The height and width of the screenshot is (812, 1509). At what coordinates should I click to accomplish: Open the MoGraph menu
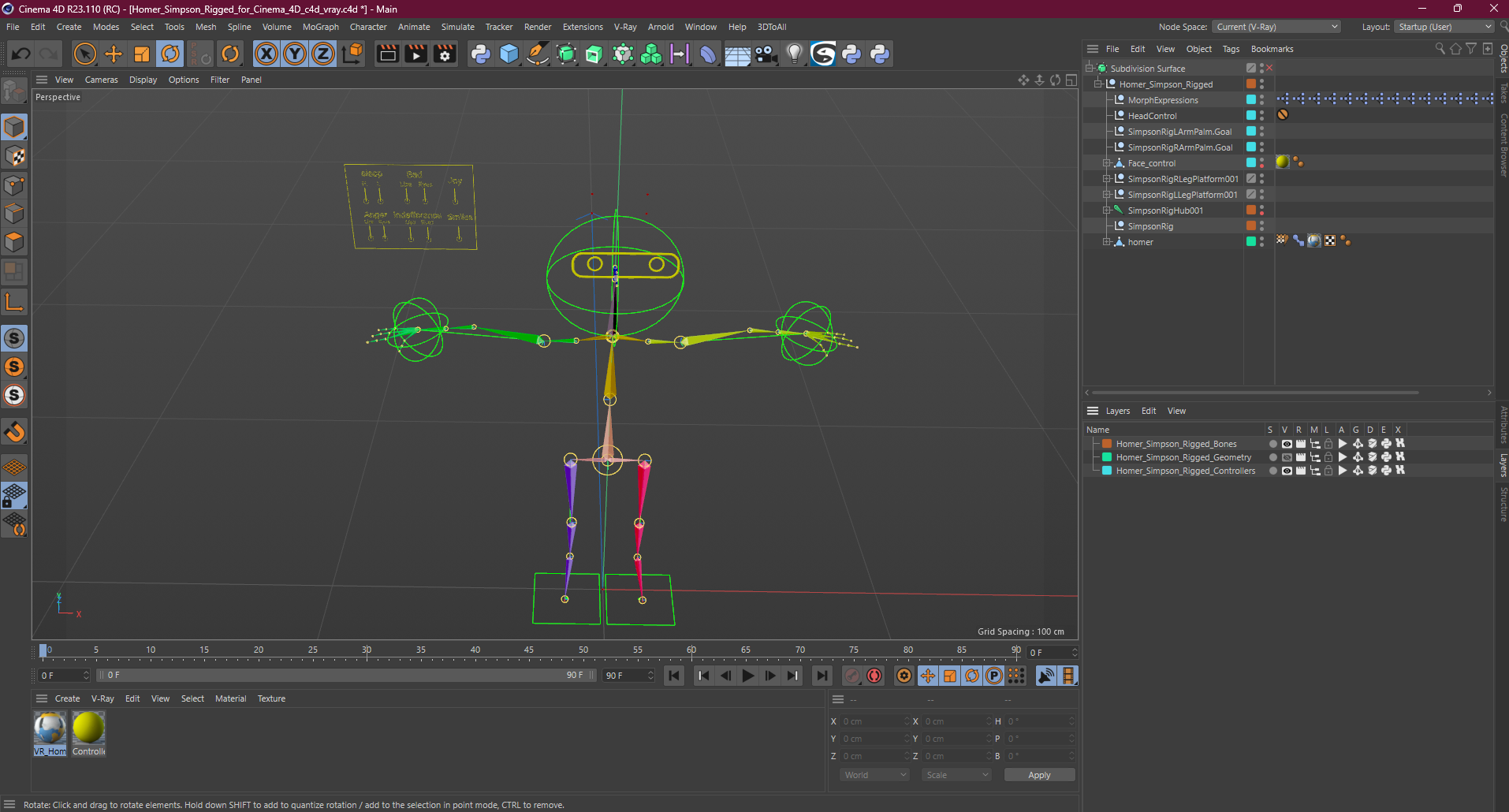tap(321, 27)
